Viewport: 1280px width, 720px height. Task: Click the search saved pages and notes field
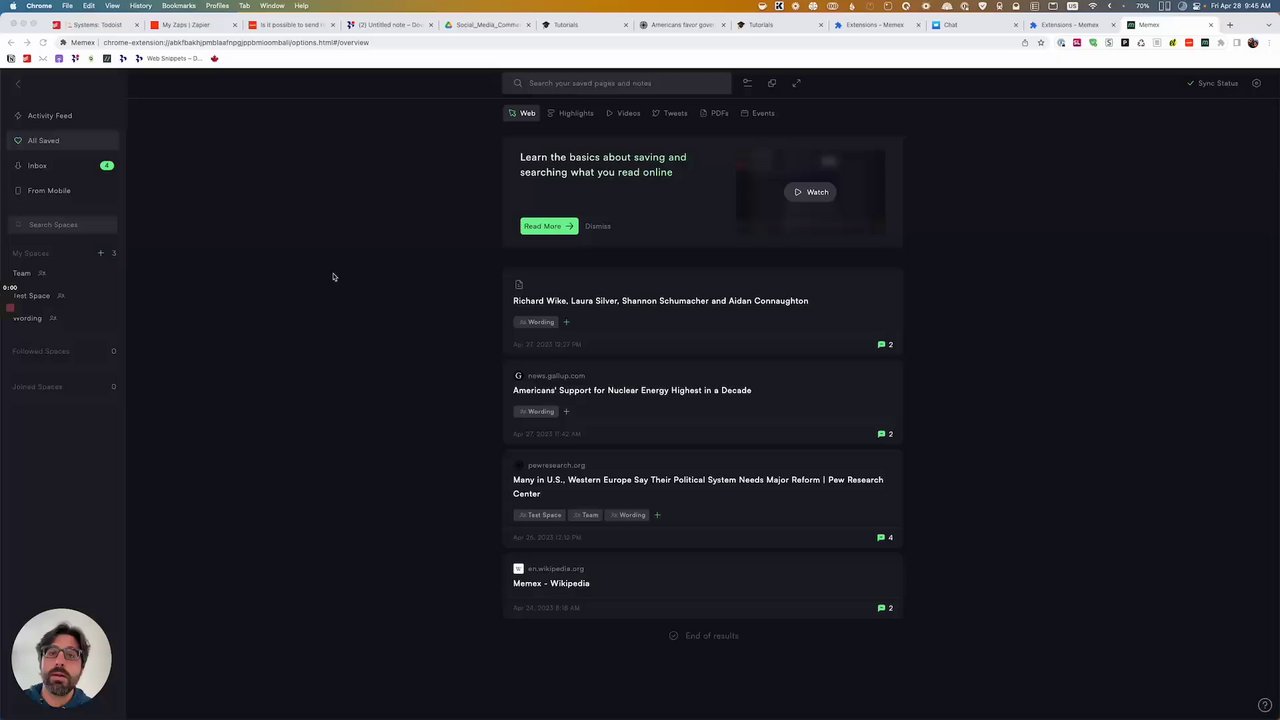click(x=617, y=83)
